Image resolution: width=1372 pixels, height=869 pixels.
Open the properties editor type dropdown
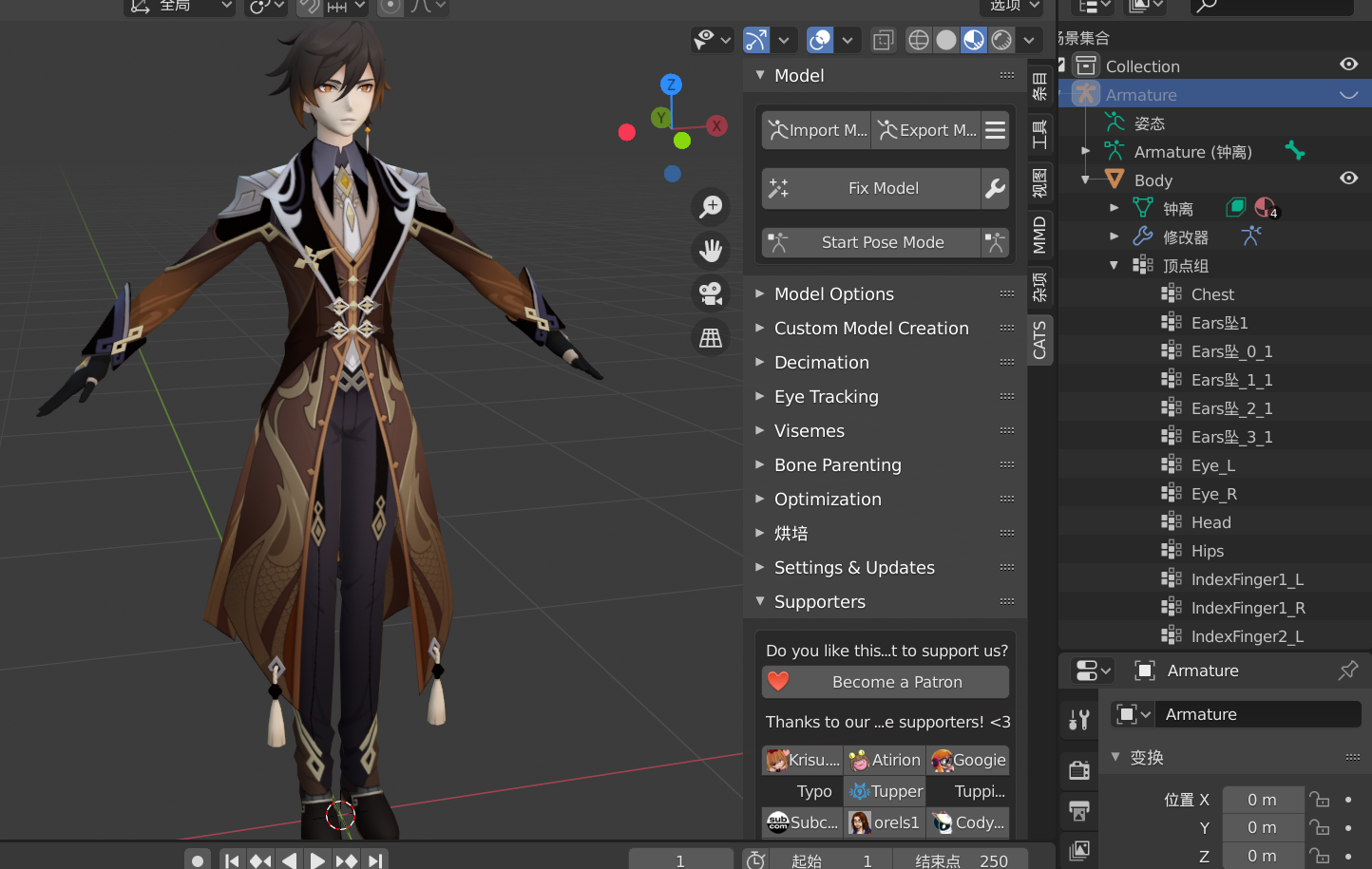coord(1093,671)
